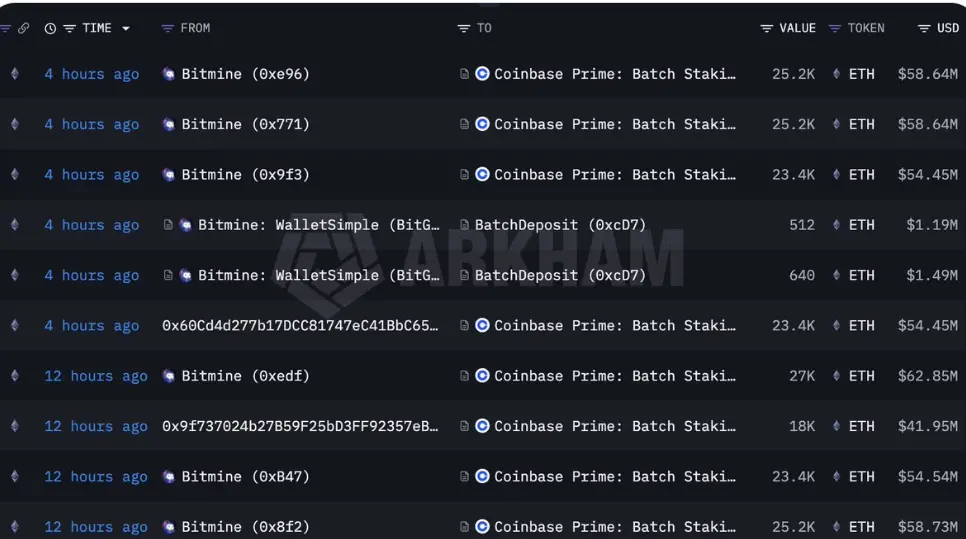Expand the TIME sort dropdown arrow
The width and height of the screenshot is (966, 539).
point(126,28)
